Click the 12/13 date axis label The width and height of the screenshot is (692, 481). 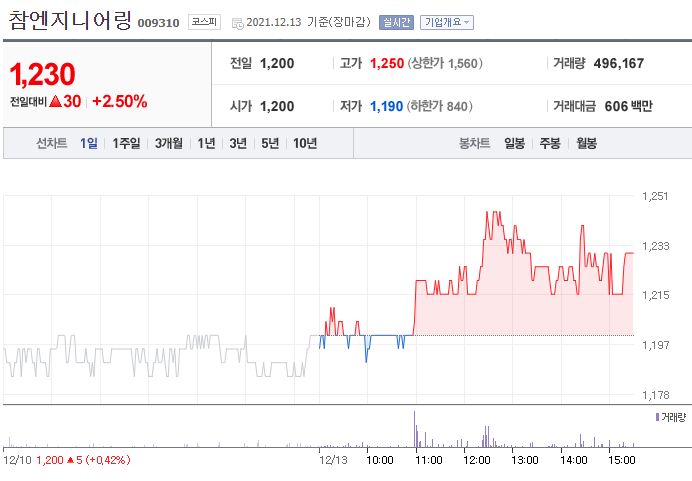click(333, 460)
